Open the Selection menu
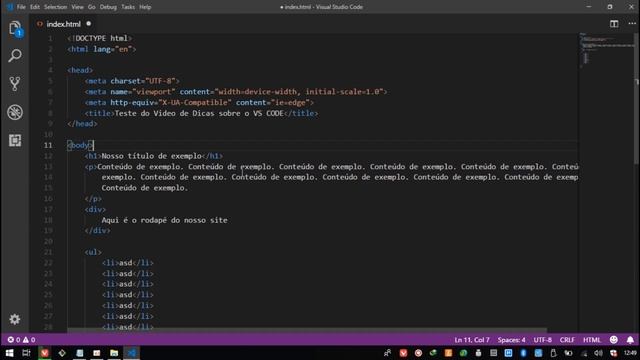This screenshot has width=640, height=360. pos(56,7)
